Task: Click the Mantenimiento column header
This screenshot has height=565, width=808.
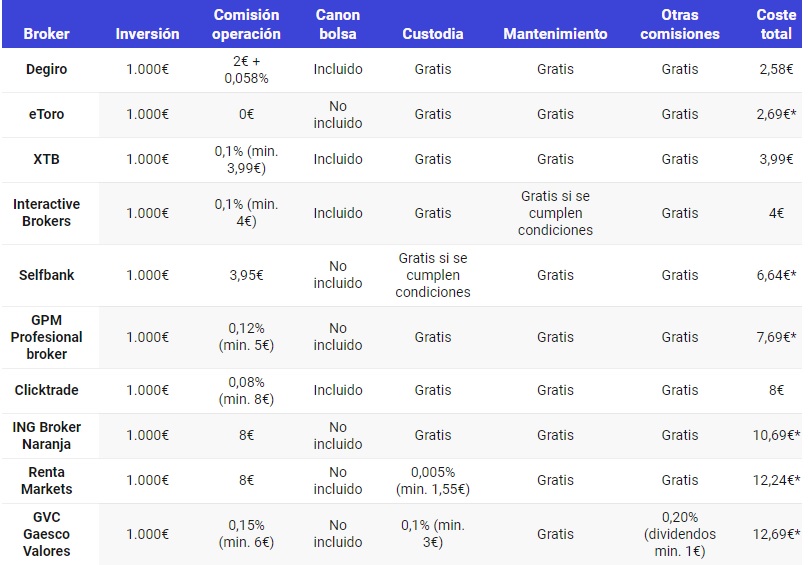Action: click(556, 34)
